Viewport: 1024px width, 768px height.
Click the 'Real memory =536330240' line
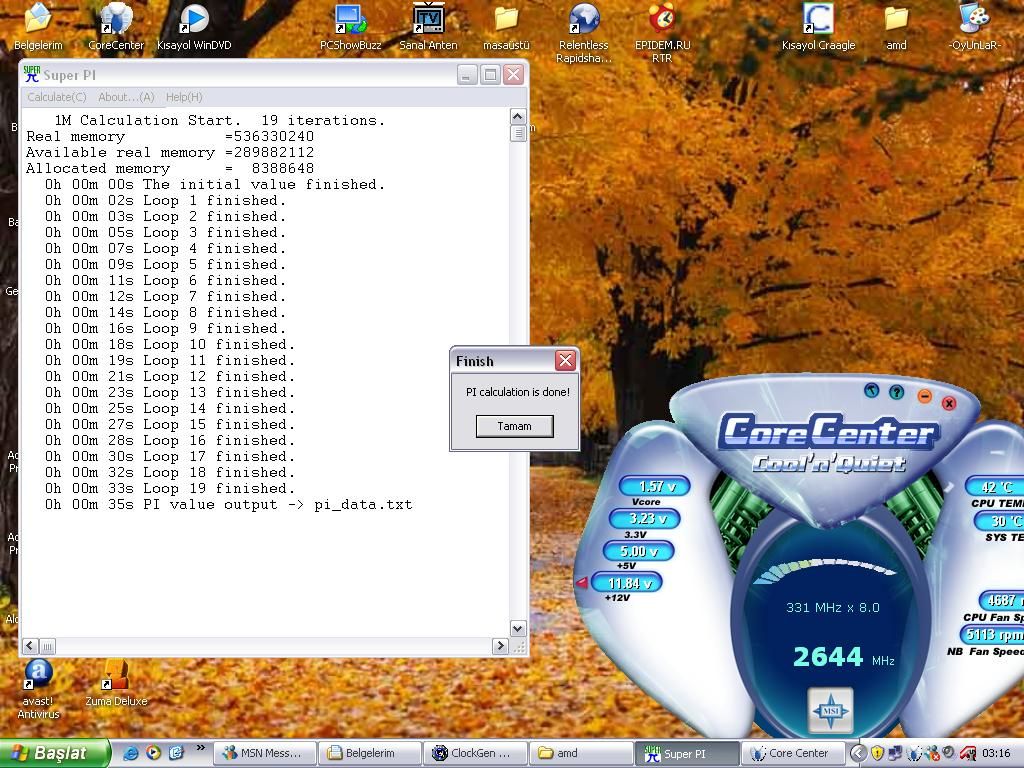pyautogui.click(x=170, y=136)
